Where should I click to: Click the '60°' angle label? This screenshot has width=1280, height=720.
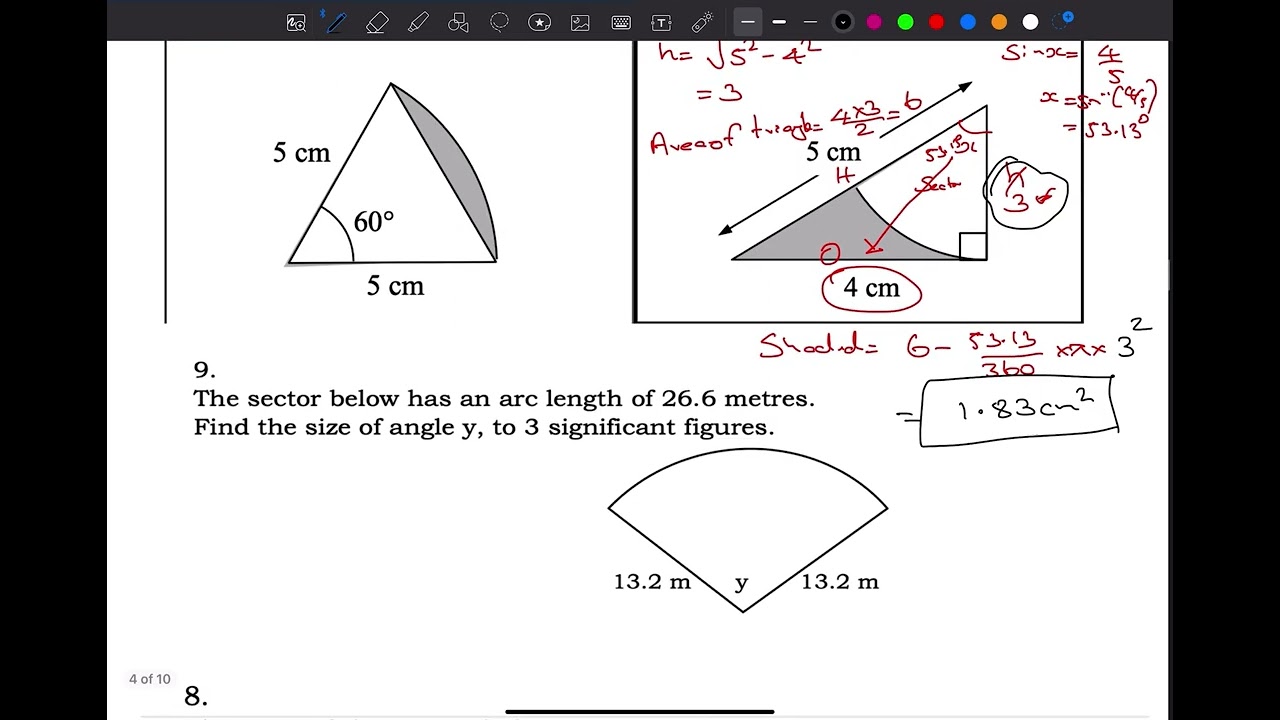click(374, 222)
